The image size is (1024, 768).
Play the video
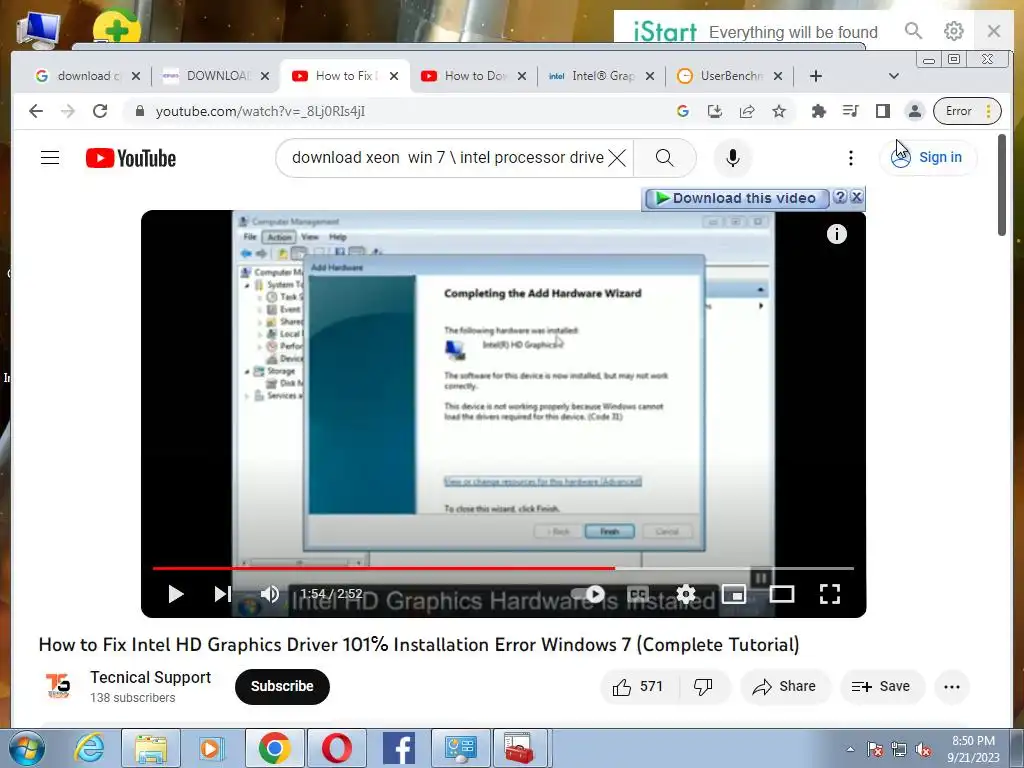pos(175,594)
